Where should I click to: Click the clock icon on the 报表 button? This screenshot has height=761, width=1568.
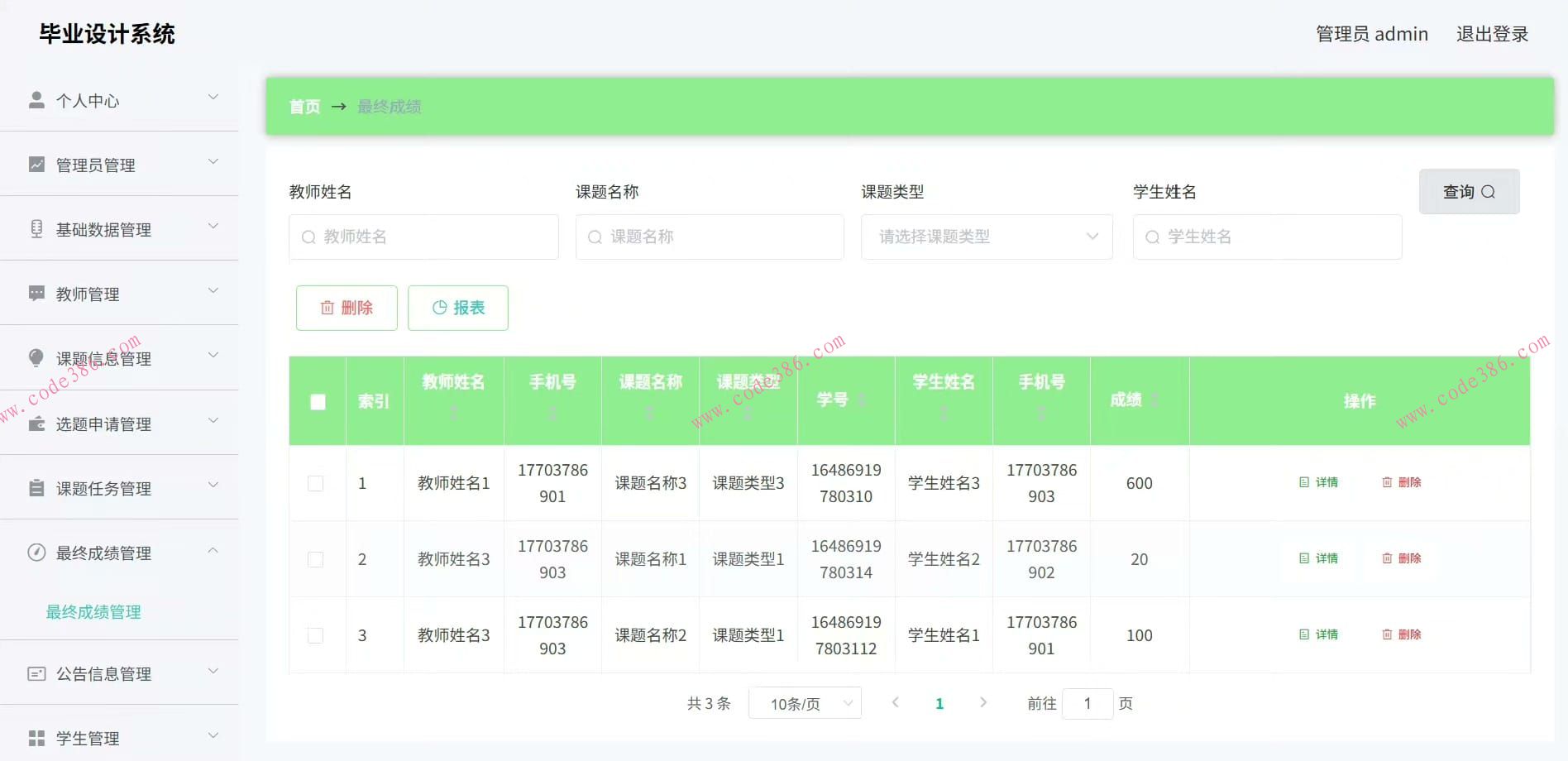point(439,307)
